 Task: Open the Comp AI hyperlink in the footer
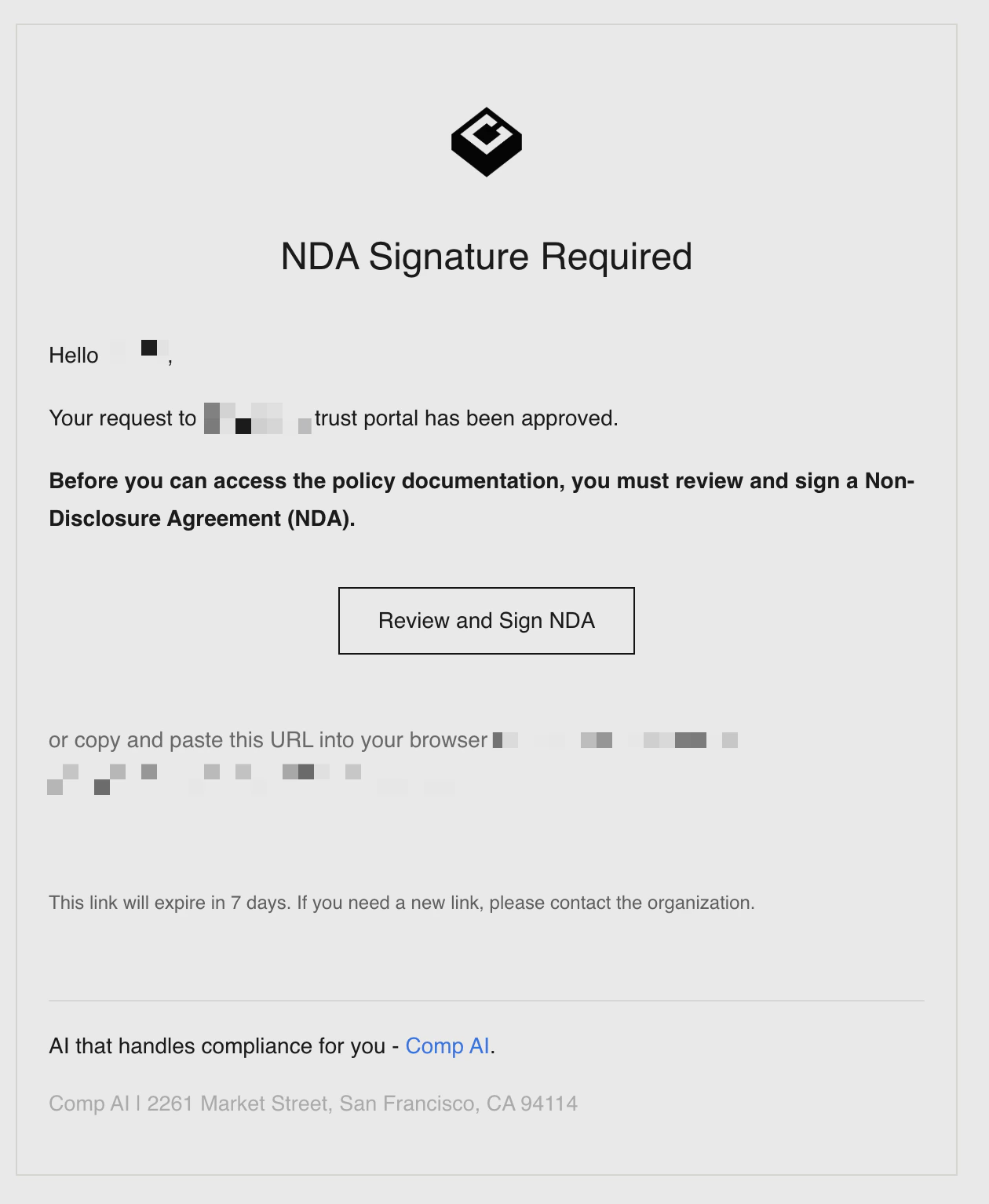[x=447, y=1045]
